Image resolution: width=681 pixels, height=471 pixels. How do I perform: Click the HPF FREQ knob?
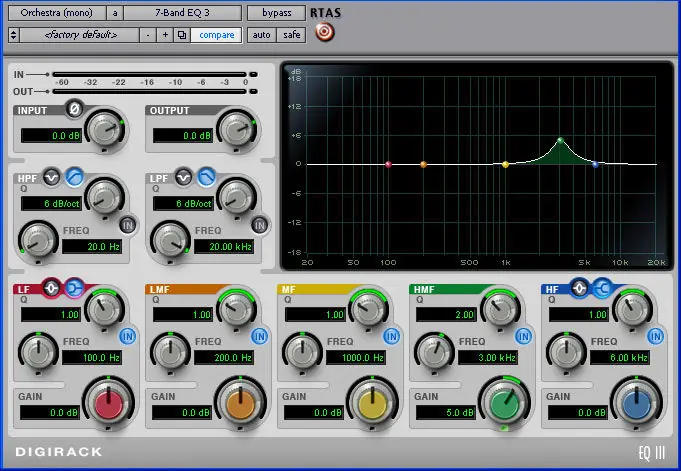[x=38, y=241]
